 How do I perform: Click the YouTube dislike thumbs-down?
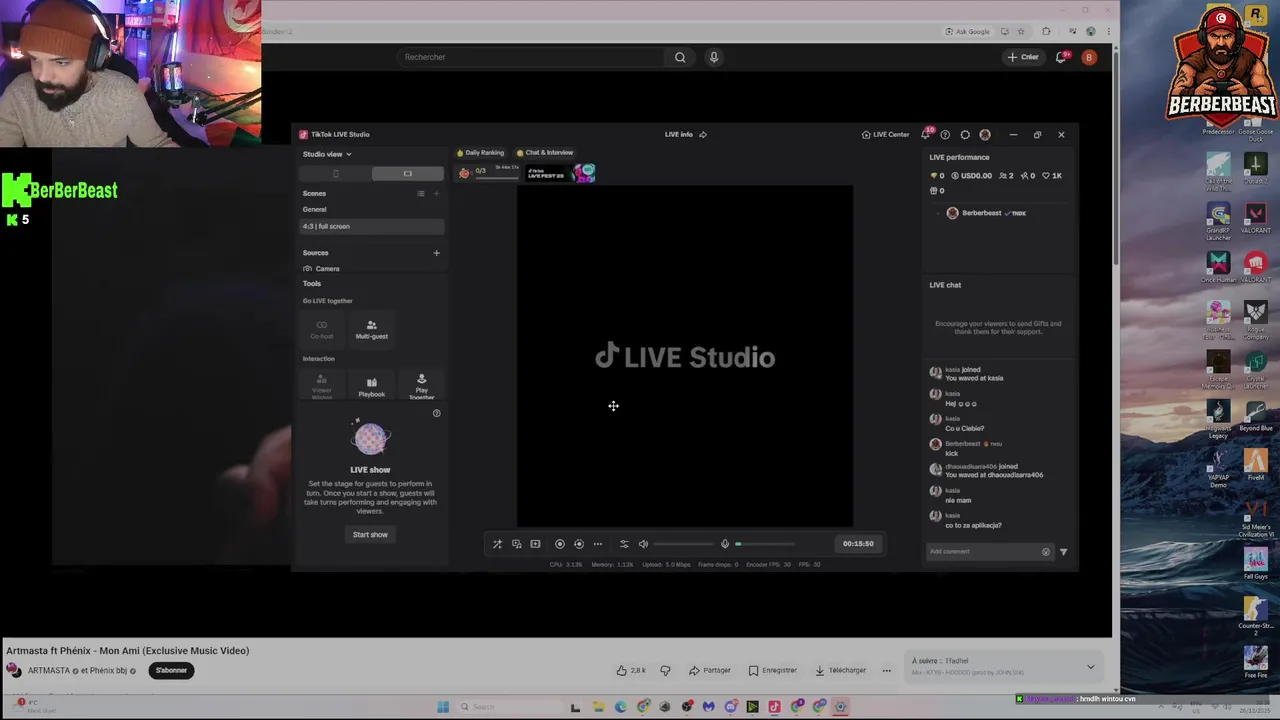[x=665, y=671]
